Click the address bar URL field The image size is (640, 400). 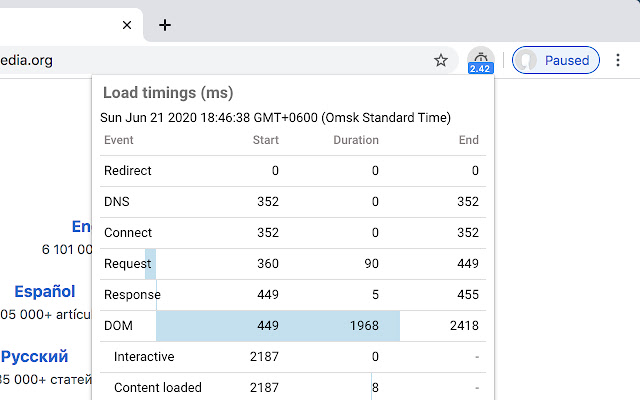coord(200,60)
